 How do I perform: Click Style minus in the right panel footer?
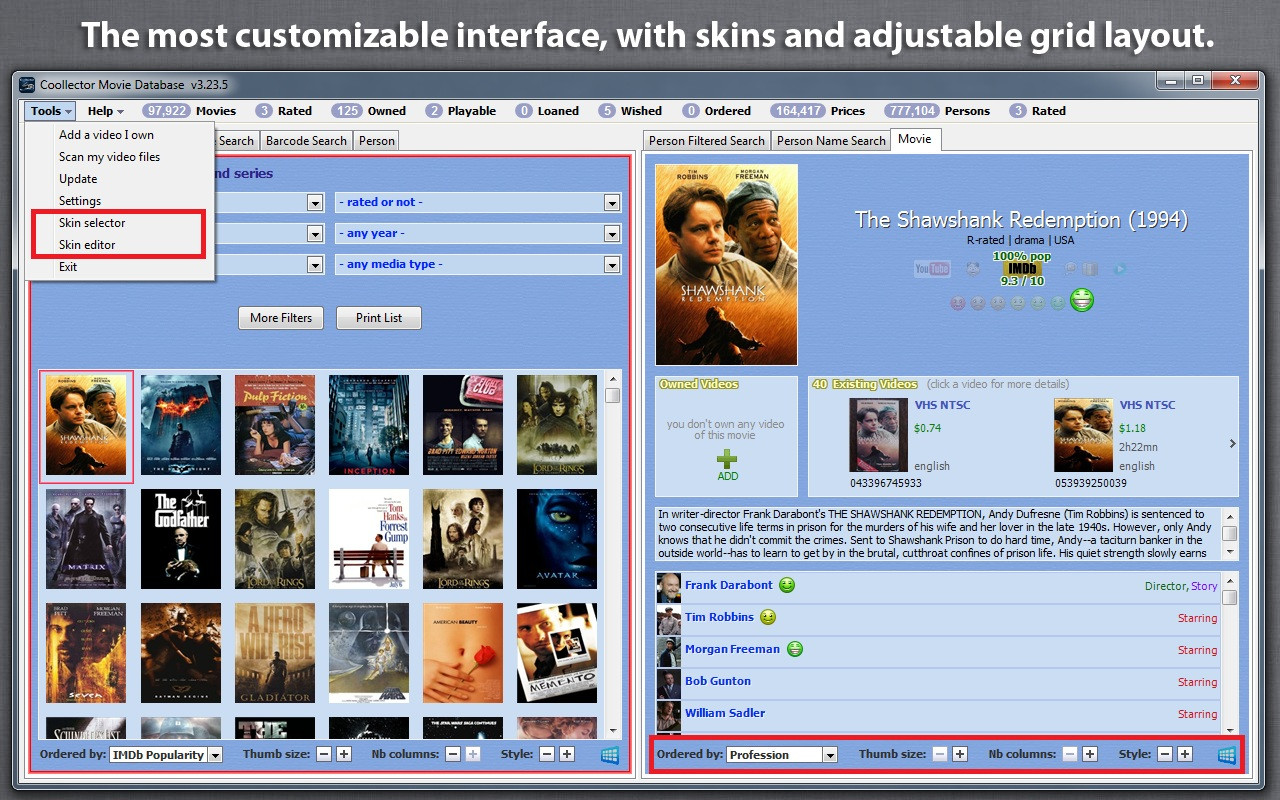coord(1165,754)
